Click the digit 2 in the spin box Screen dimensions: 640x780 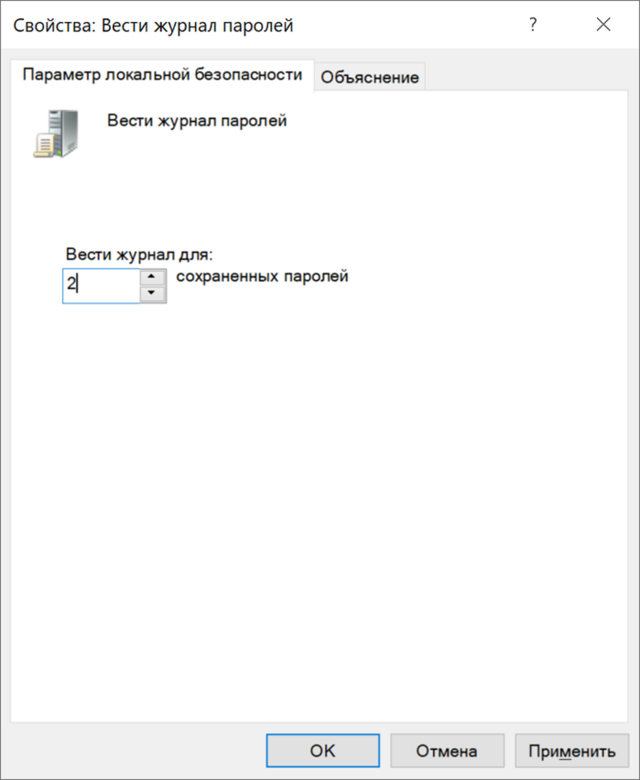72,285
